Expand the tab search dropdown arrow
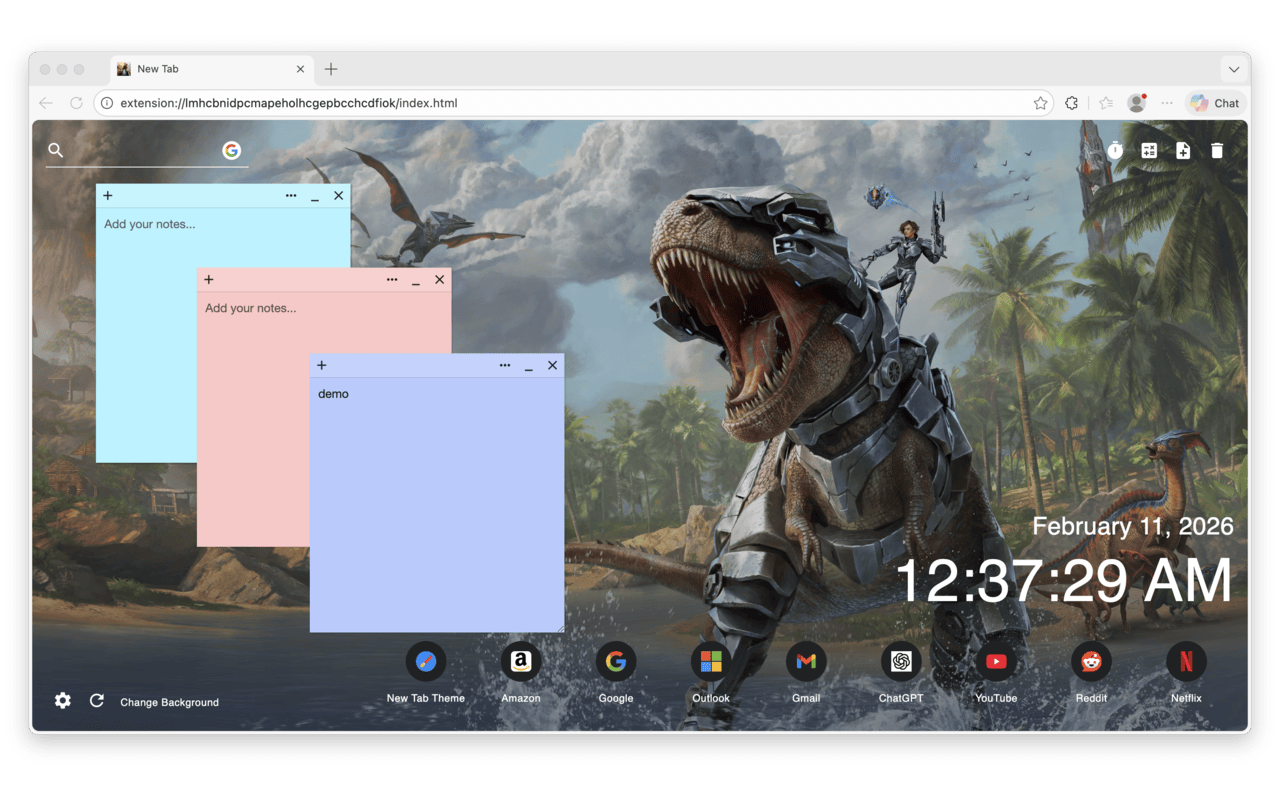This screenshot has width=1280, height=800. point(1234,69)
